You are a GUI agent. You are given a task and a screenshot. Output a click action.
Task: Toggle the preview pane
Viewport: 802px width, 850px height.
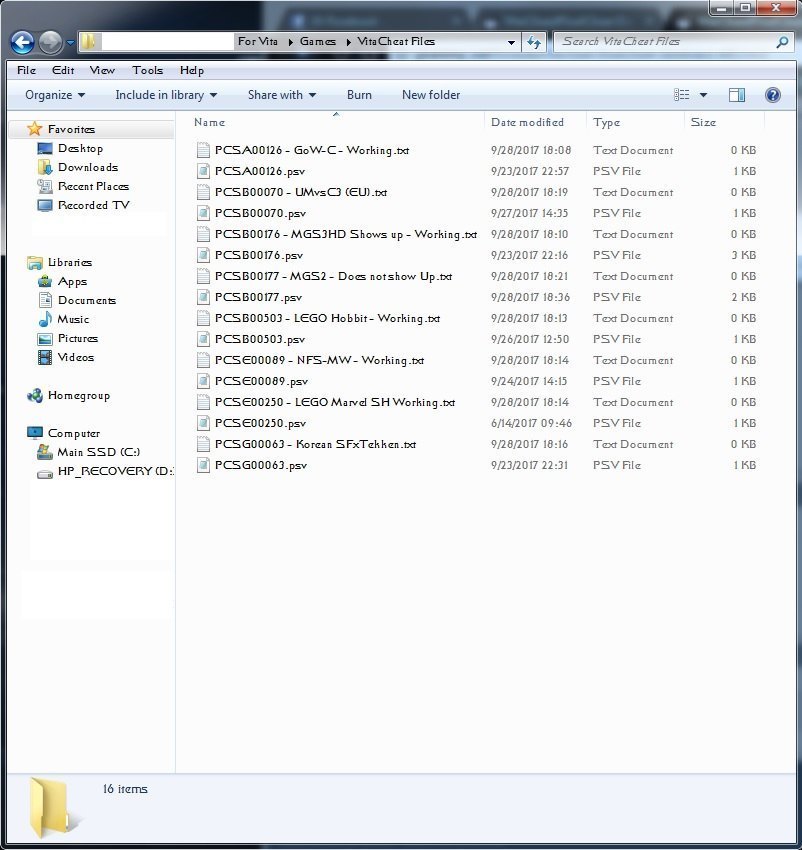tap(736, 95)
